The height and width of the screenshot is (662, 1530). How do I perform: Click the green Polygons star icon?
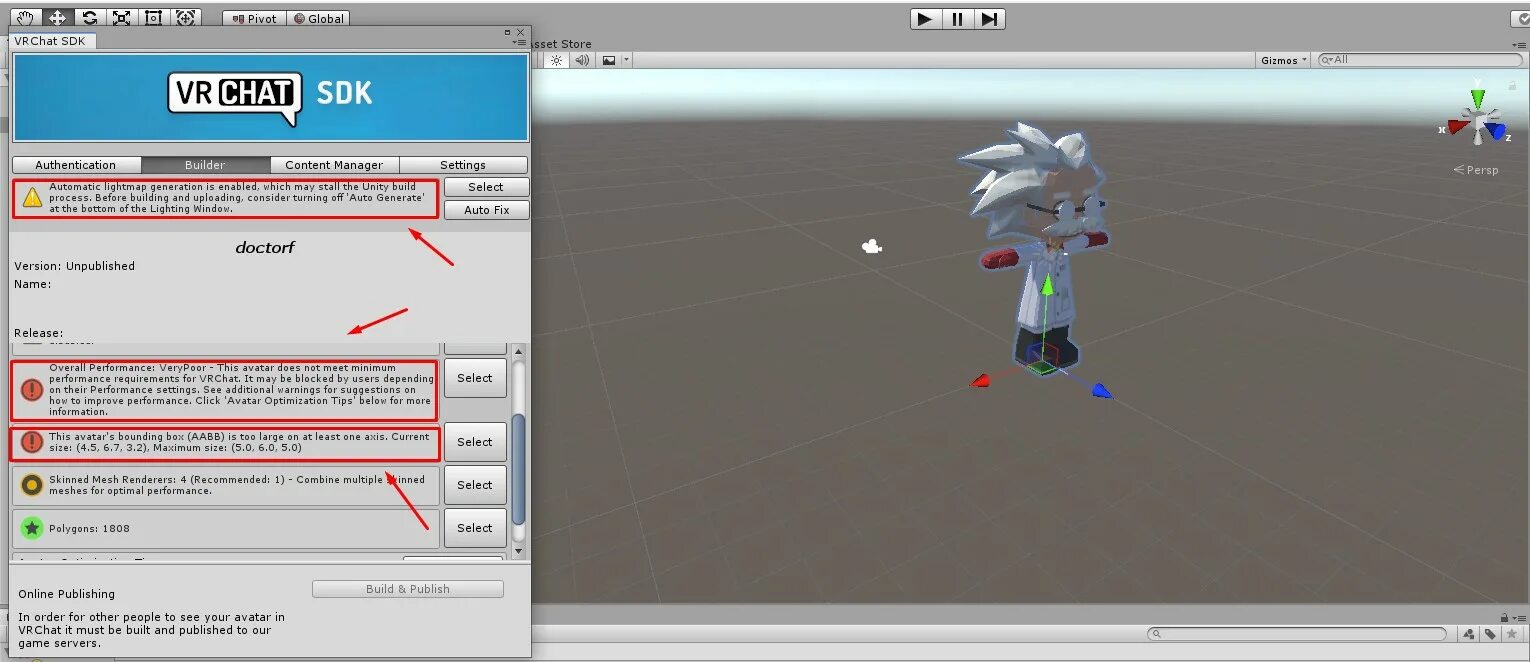tap(32, 528)
